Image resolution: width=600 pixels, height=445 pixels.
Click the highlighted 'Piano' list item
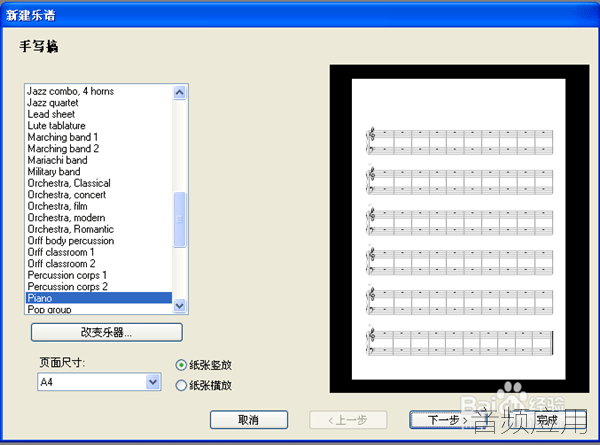point(99,298)
